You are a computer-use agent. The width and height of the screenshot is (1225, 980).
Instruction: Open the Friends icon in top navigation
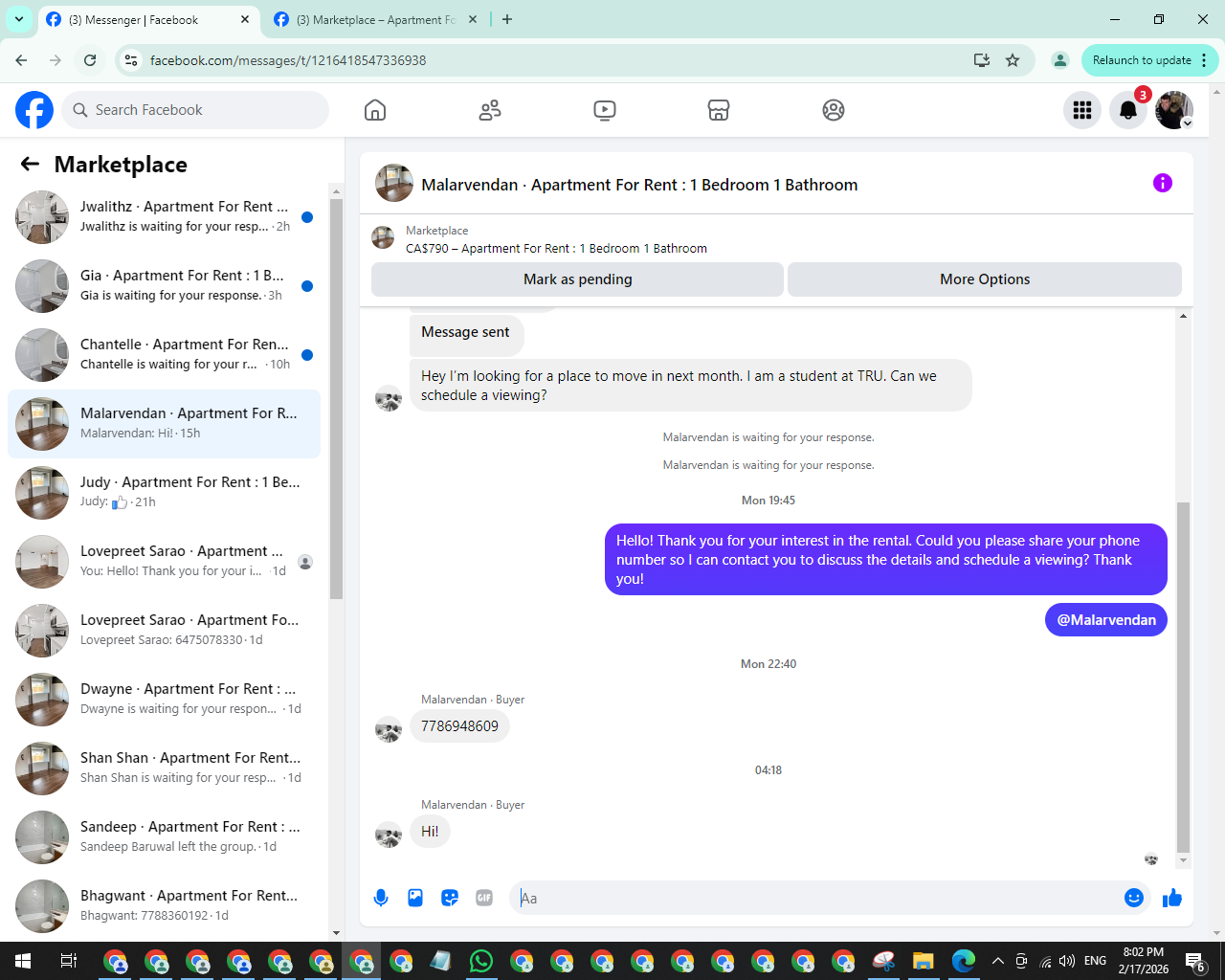[490, 110]
